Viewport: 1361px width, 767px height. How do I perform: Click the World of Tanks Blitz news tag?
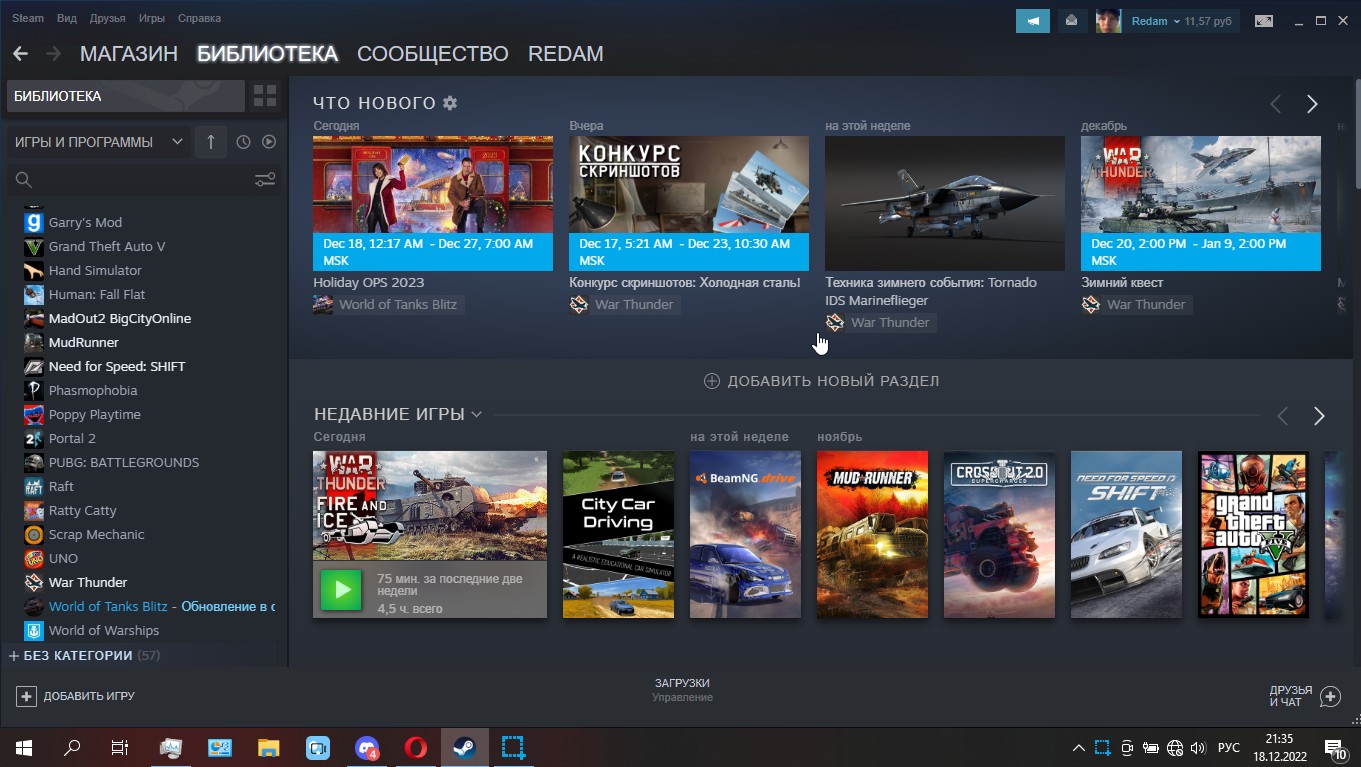(x=388, y=304)
